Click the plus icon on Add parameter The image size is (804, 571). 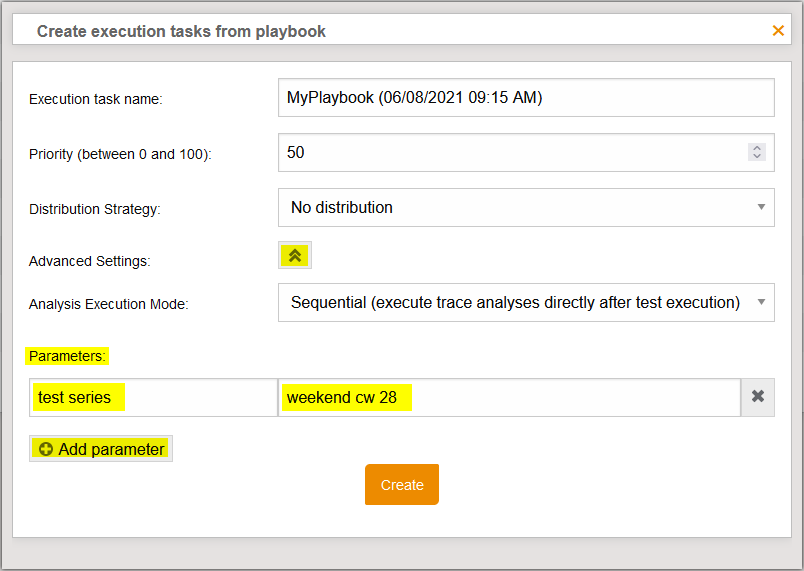click(46, 450)
